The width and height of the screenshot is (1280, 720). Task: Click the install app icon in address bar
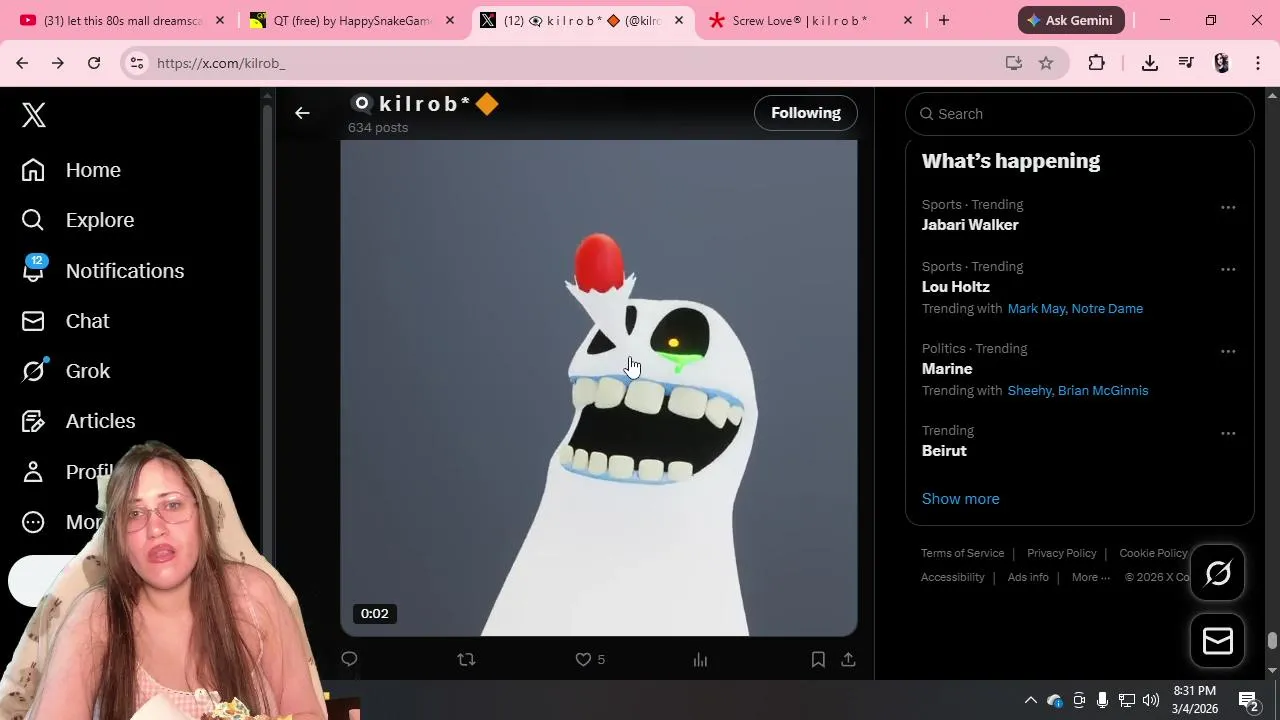[x=1014, y=63]
